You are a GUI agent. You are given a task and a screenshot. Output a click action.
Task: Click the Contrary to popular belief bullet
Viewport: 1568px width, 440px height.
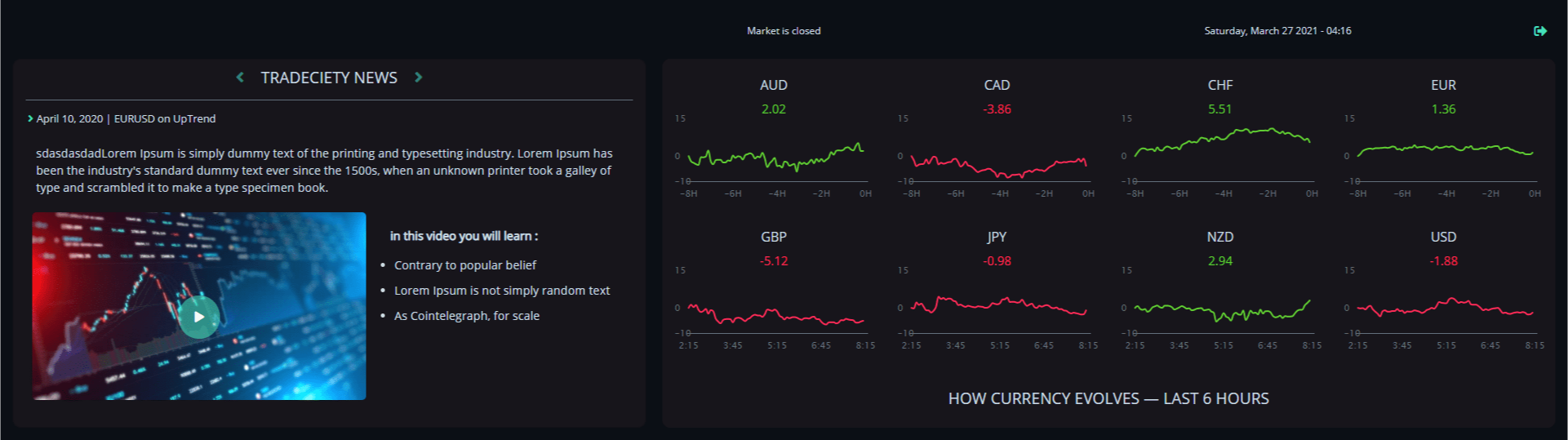click(465, 265)
